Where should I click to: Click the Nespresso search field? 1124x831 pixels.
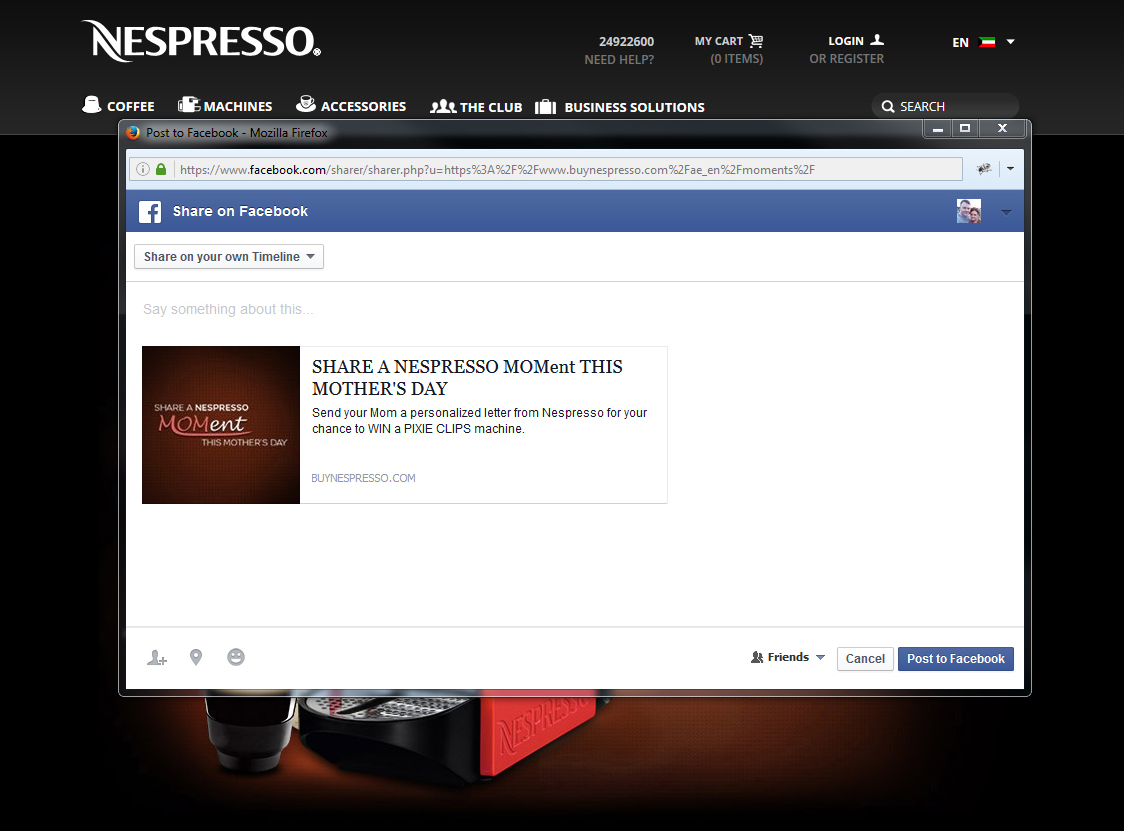[945, 106]
